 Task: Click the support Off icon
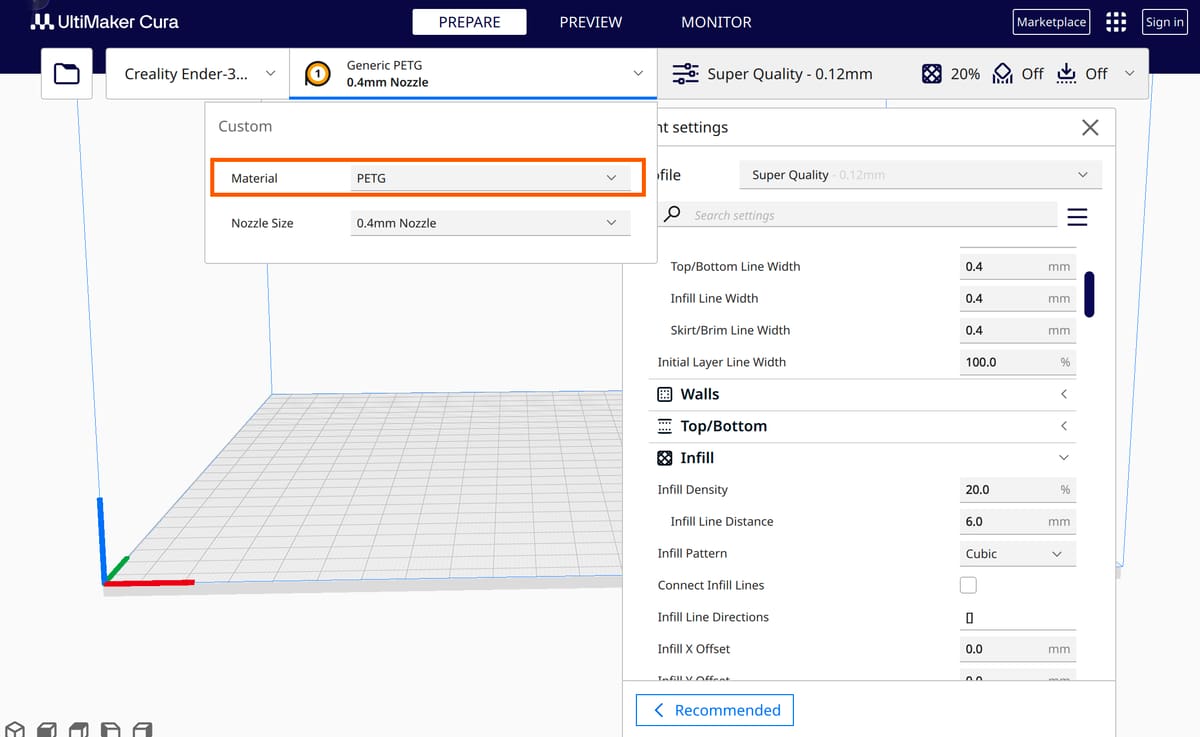coord(1003,74)
